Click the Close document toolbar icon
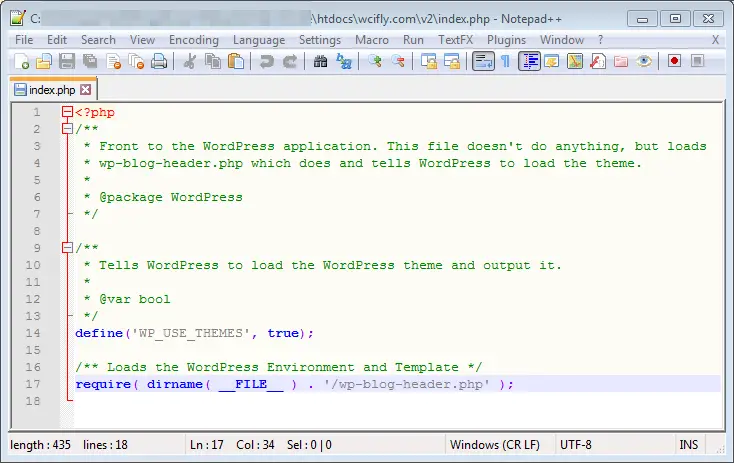 coord(113,61)
